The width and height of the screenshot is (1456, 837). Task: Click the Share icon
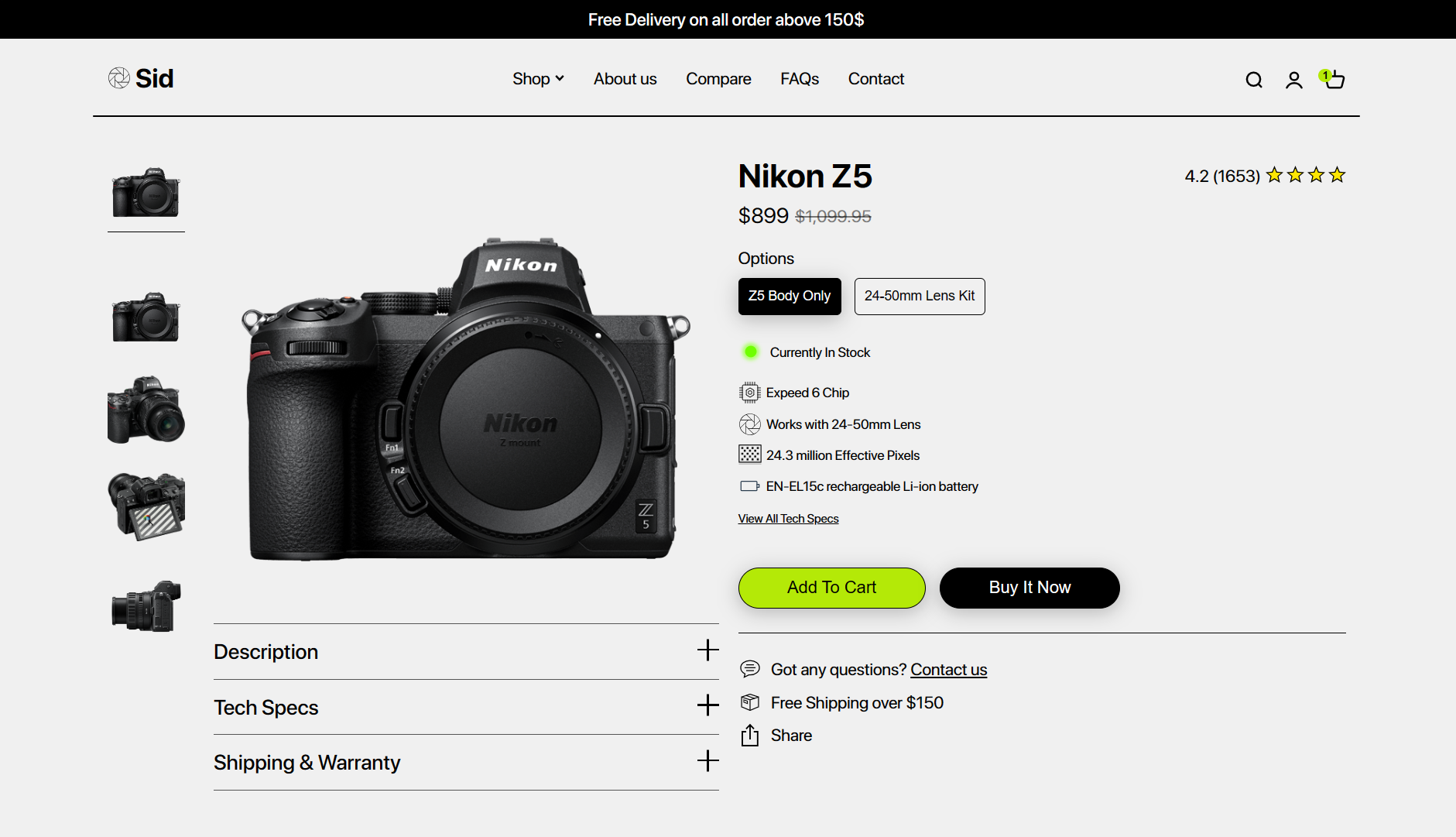click(749, 736)
